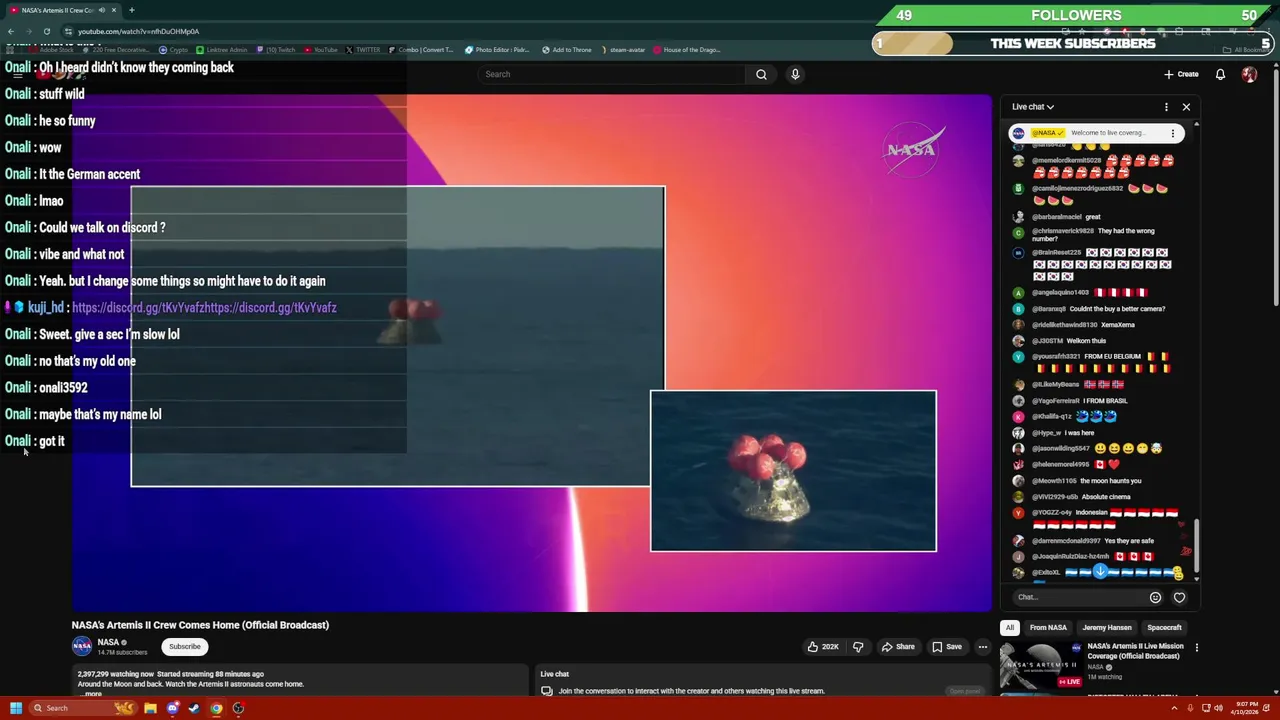Click the YouTube search magnifier button
Screen dimensions: 1280x720
(x=761, y=74)
